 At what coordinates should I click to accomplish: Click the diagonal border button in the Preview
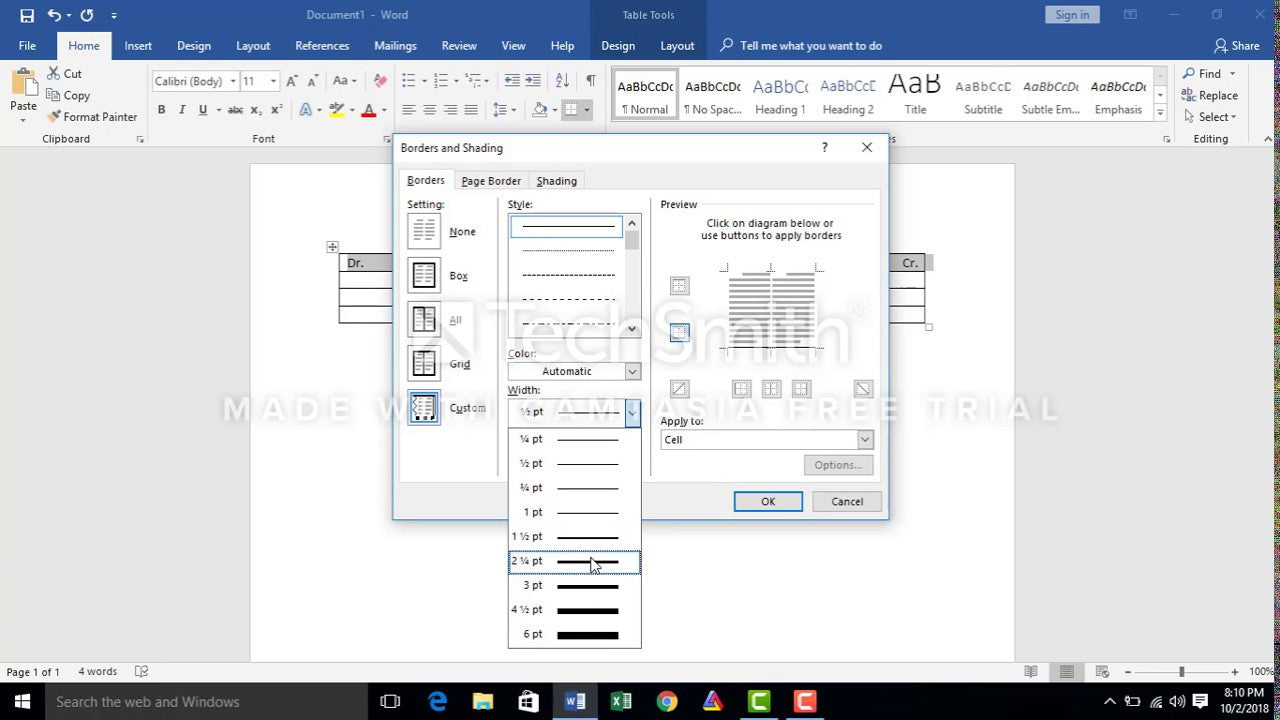(x=679, y=388)
